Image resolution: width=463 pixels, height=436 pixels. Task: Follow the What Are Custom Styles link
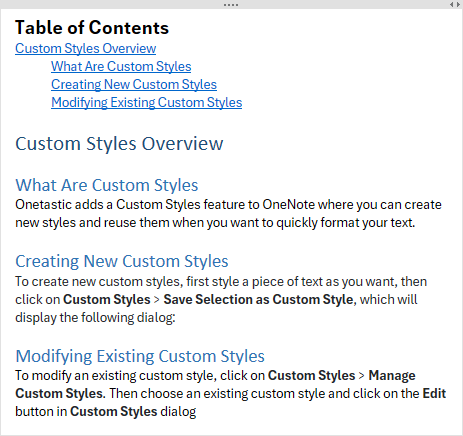tap(121, 67)
